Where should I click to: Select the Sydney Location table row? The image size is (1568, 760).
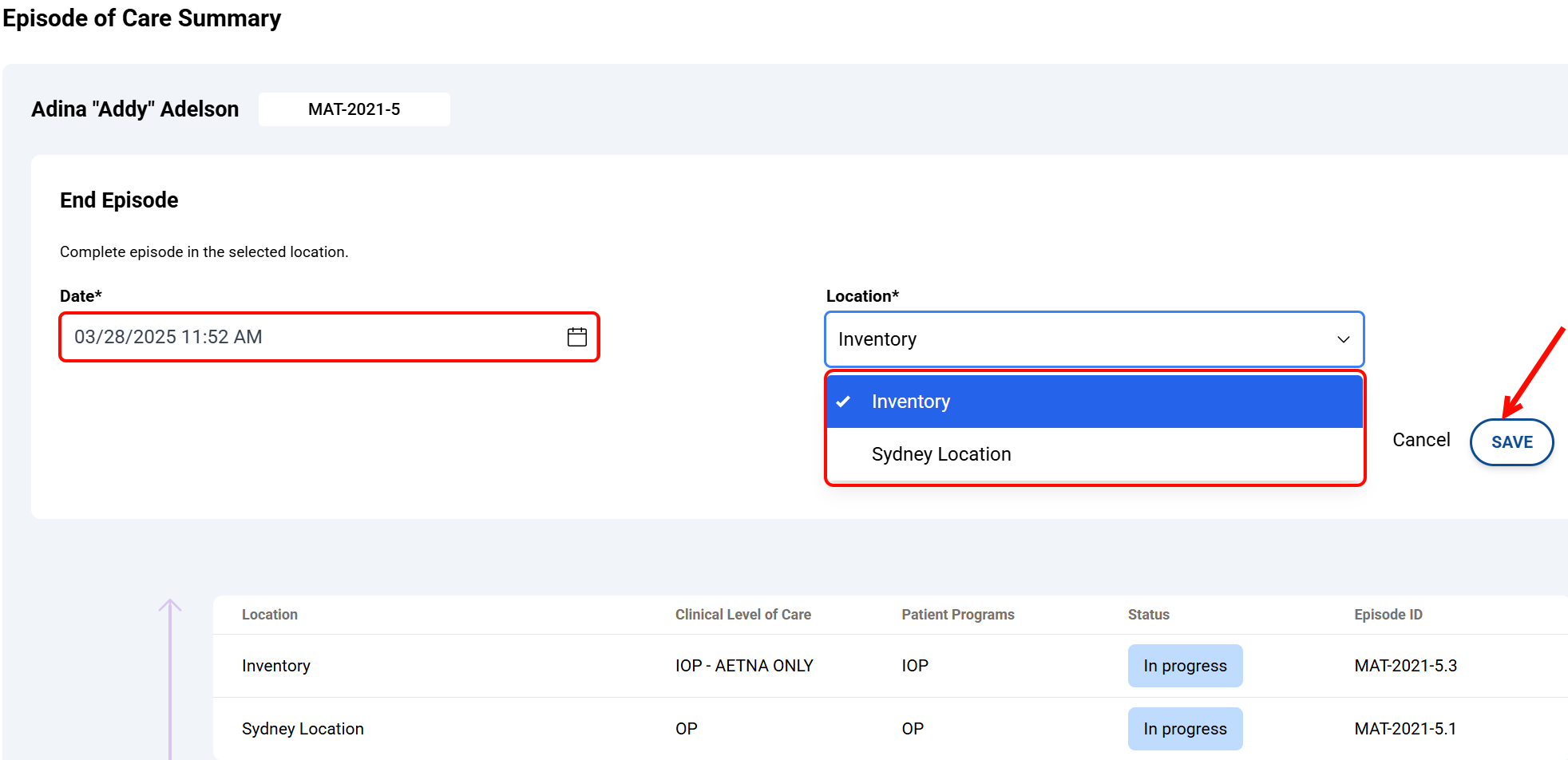coord(303,729)
